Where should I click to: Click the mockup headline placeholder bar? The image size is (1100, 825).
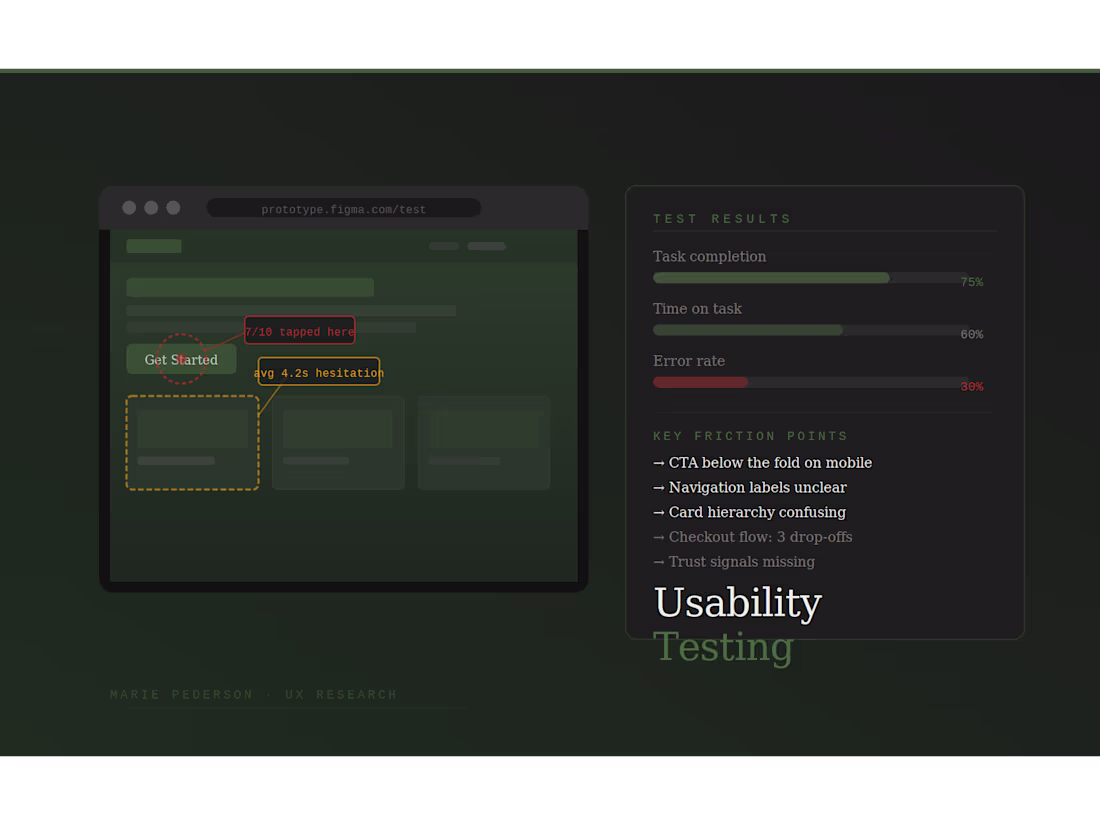[250, 287]
